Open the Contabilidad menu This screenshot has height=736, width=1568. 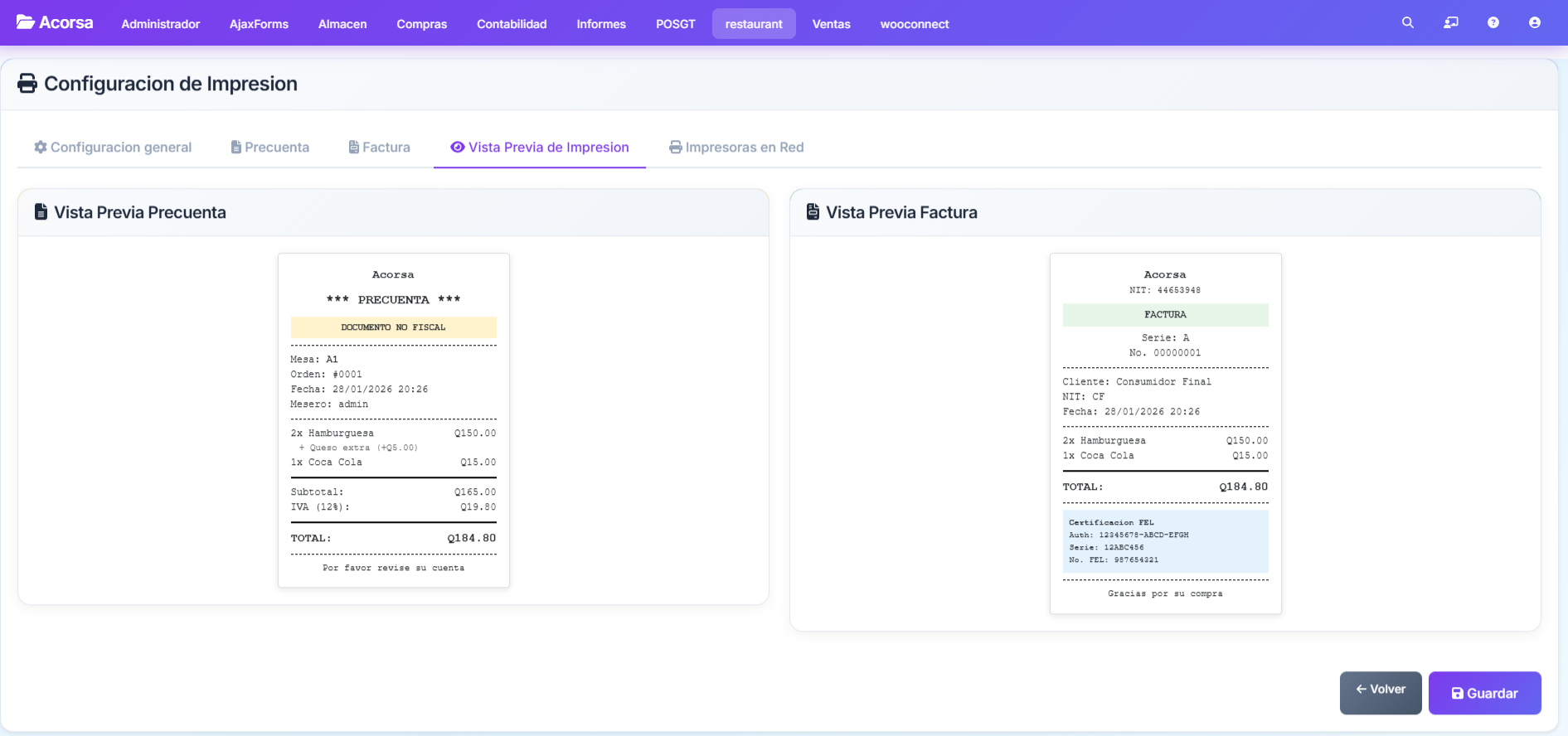pos(512,24)
